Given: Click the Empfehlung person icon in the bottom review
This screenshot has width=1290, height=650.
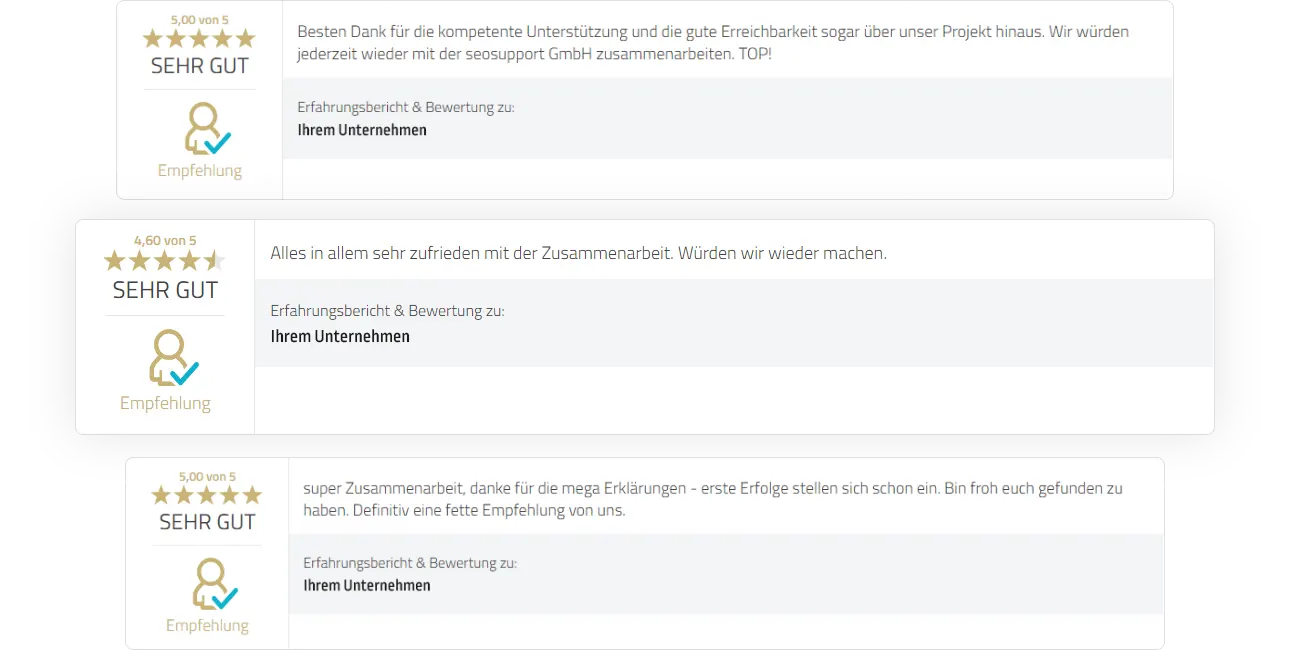Looking at the screenshot, I should tap(214, 584).
